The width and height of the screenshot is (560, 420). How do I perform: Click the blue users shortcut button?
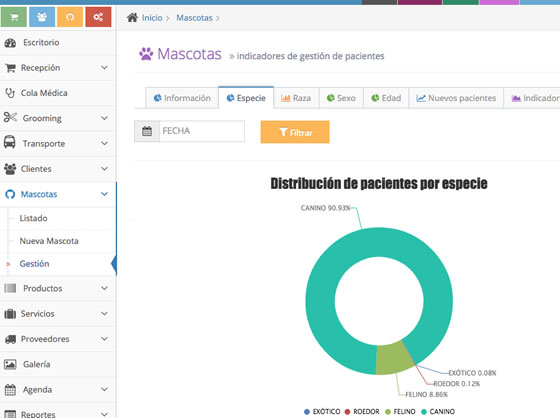click(x=42, y=17)
